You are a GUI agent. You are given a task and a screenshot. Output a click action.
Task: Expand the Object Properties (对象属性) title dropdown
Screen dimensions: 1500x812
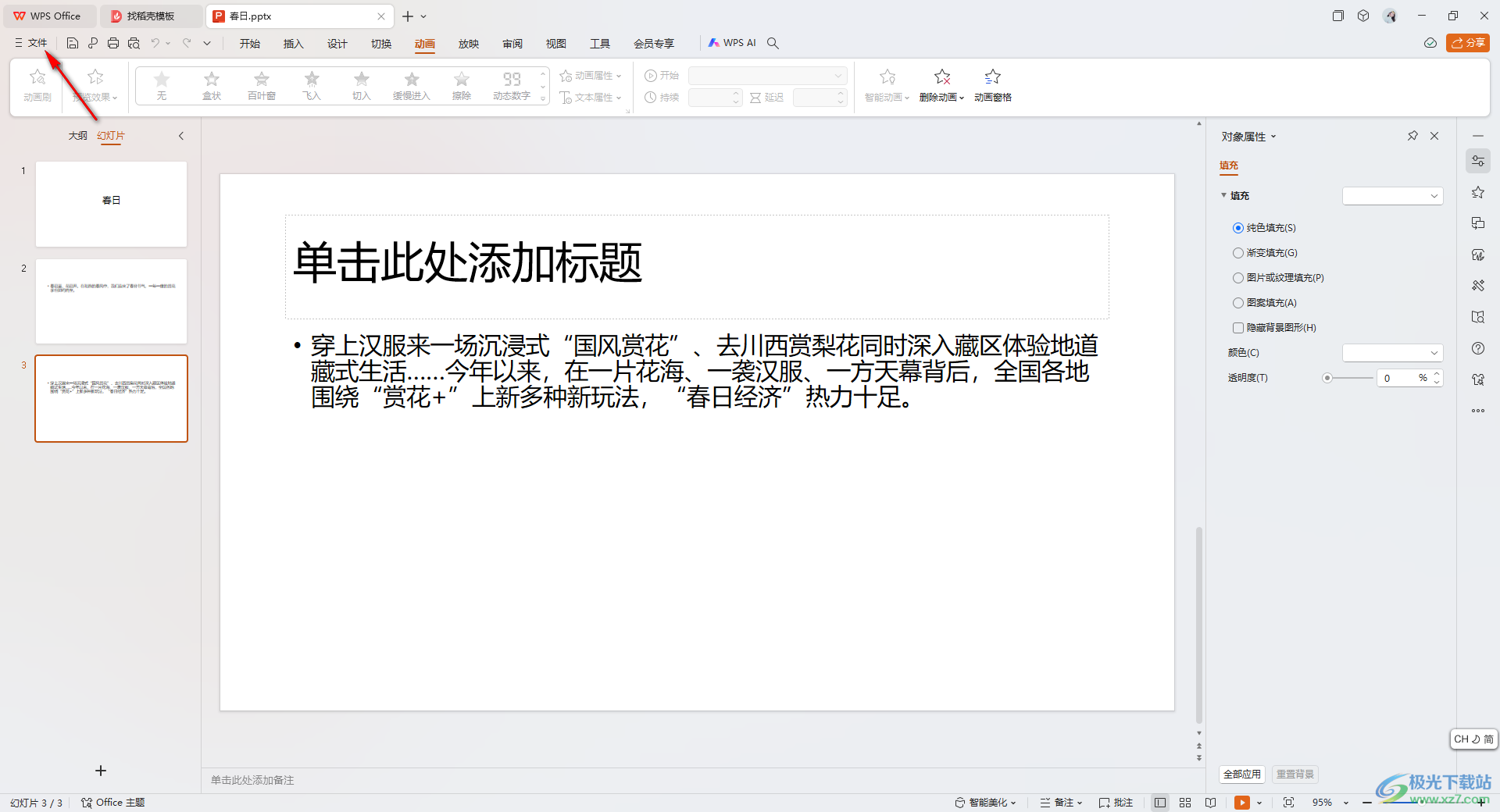(1248, 137)
